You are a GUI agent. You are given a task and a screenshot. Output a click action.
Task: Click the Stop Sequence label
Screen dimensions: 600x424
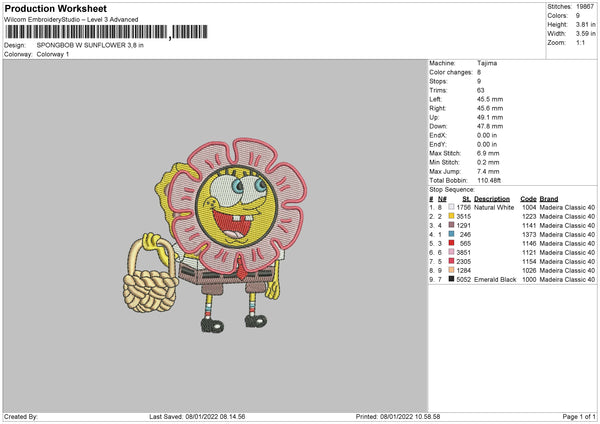tap(452, 189)
